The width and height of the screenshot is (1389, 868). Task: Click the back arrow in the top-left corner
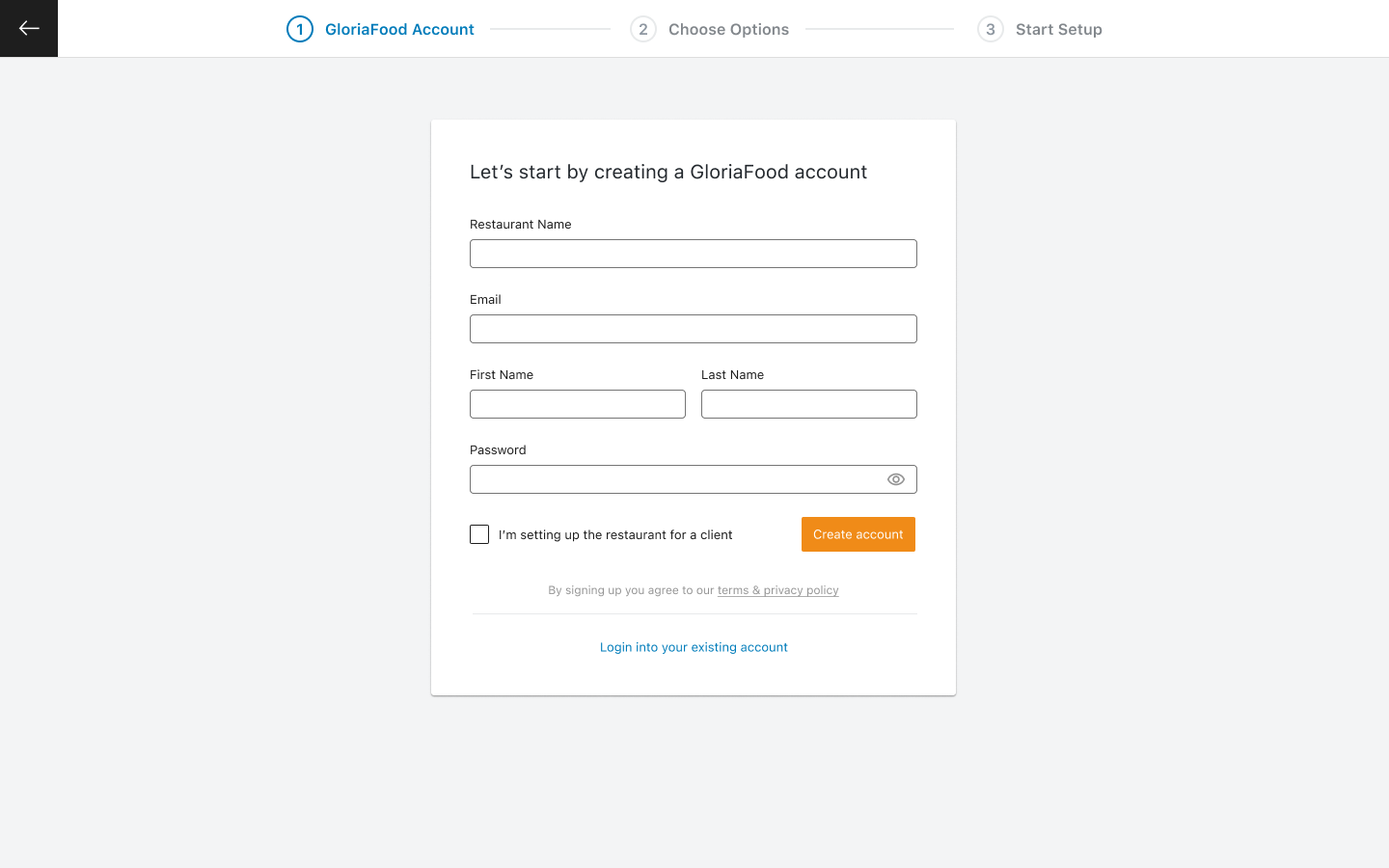pos(29,29)
